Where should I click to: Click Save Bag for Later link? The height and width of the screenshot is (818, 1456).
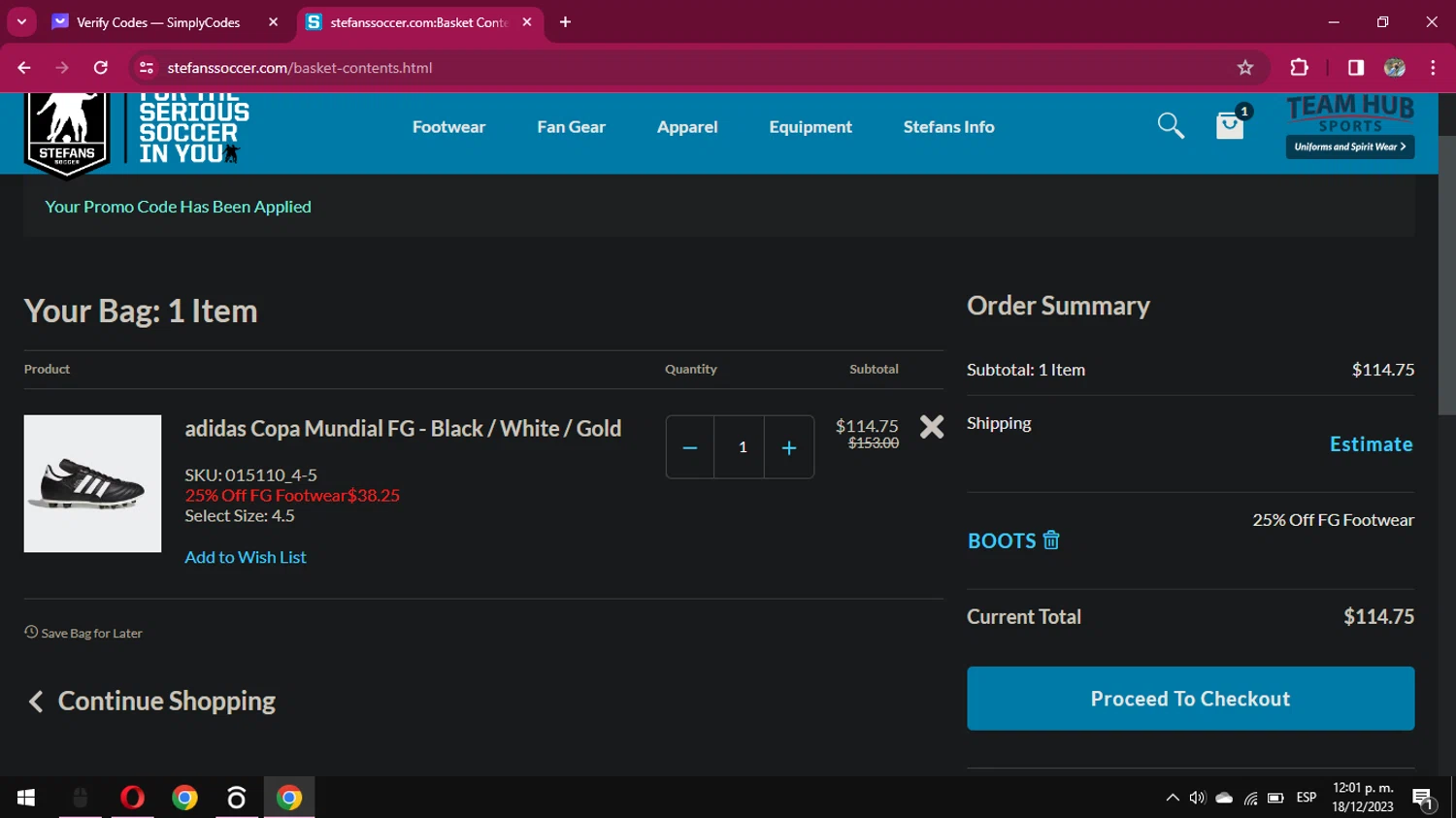point(91,634)
